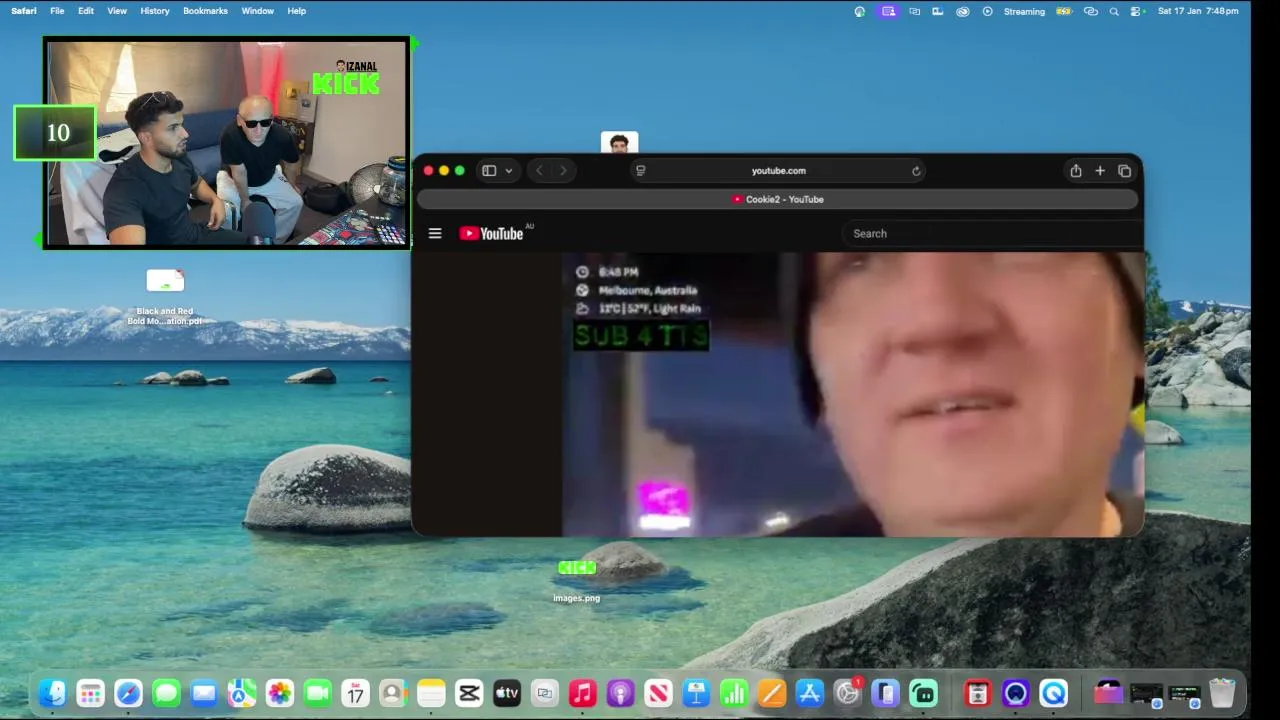Go forward in Safari history
The width and height of the screenshot is (1280, 720).
563,171
